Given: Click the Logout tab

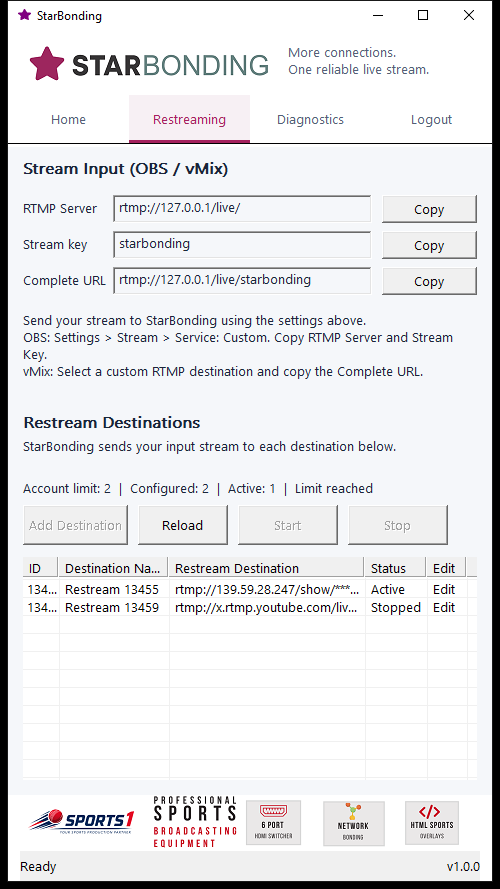Looking at the screenshot, I should tap(431, 120).
